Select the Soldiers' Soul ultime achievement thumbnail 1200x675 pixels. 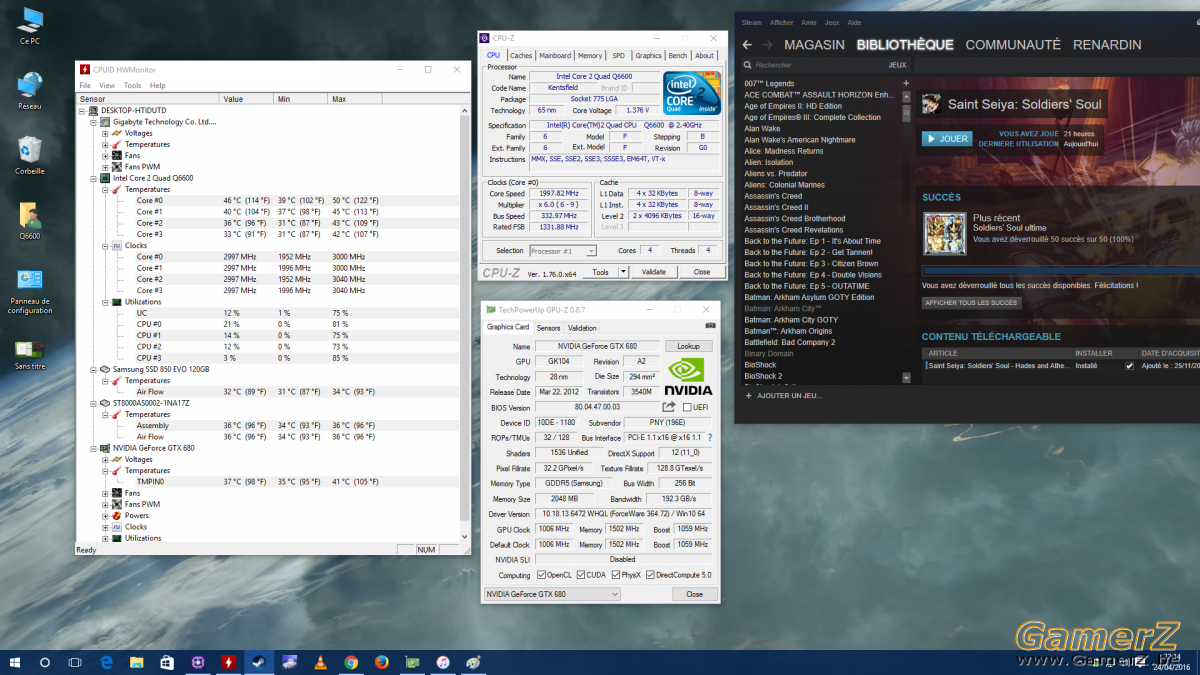coord(944,232)
